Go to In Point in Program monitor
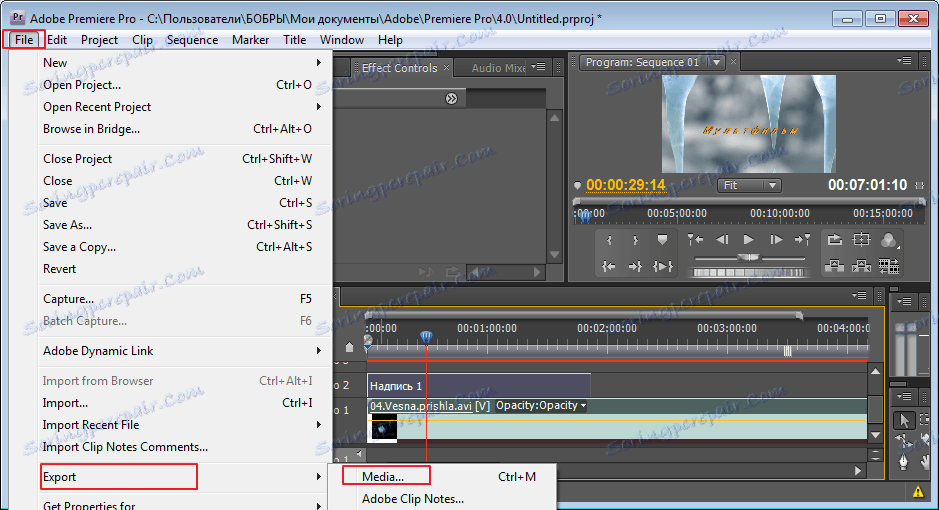Image resolution: width=939 pixels, height=510 pixels. pyautogui.click(x=609, y=266)
